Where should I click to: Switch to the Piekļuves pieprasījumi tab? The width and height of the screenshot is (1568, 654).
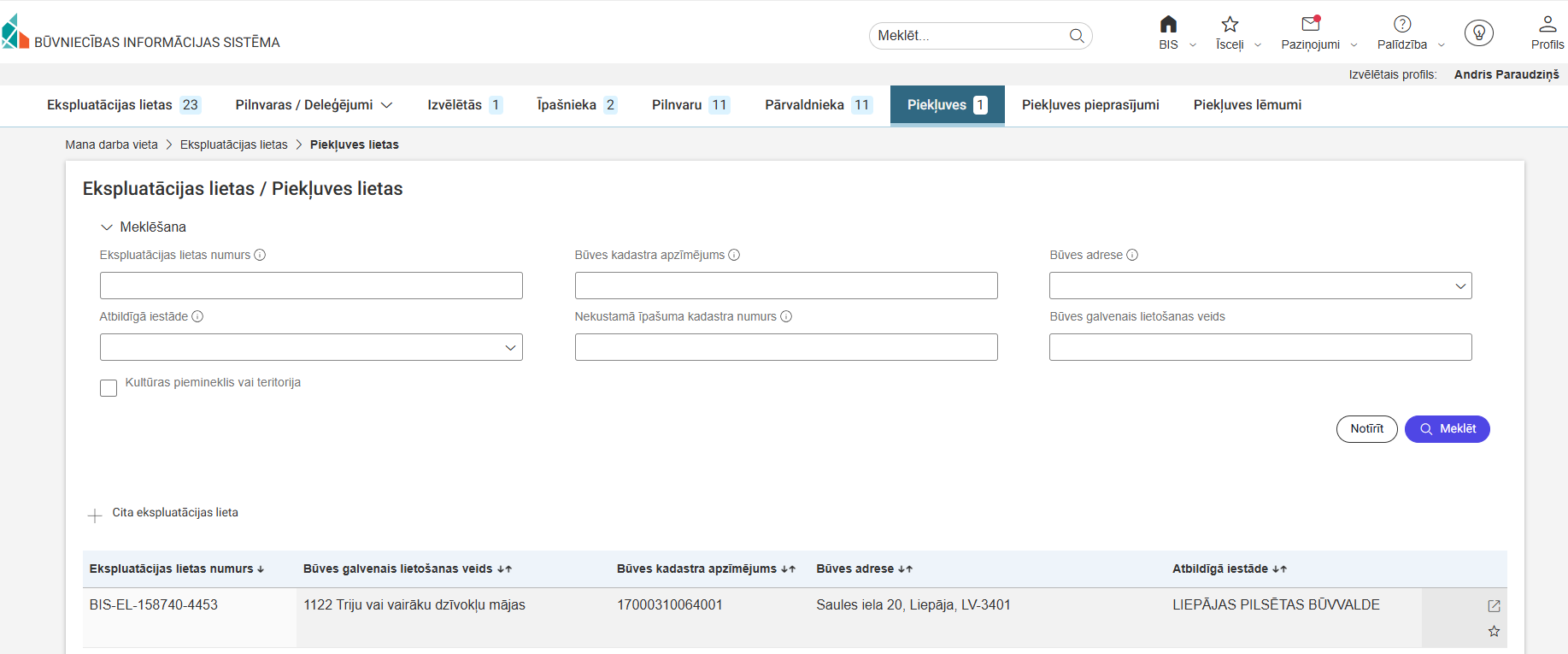point(1090,105)
